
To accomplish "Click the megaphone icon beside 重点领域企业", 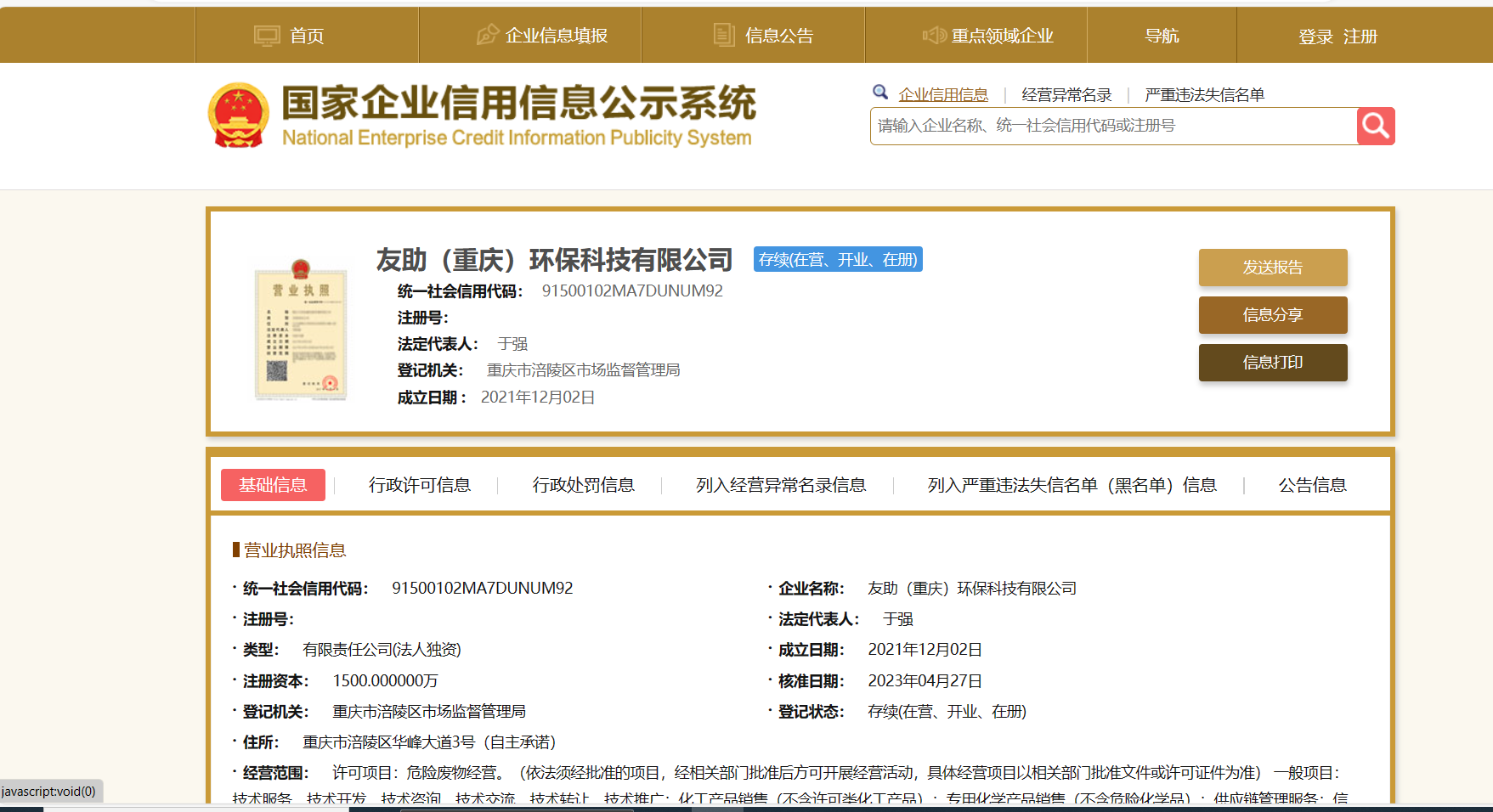I will (935, 35).
